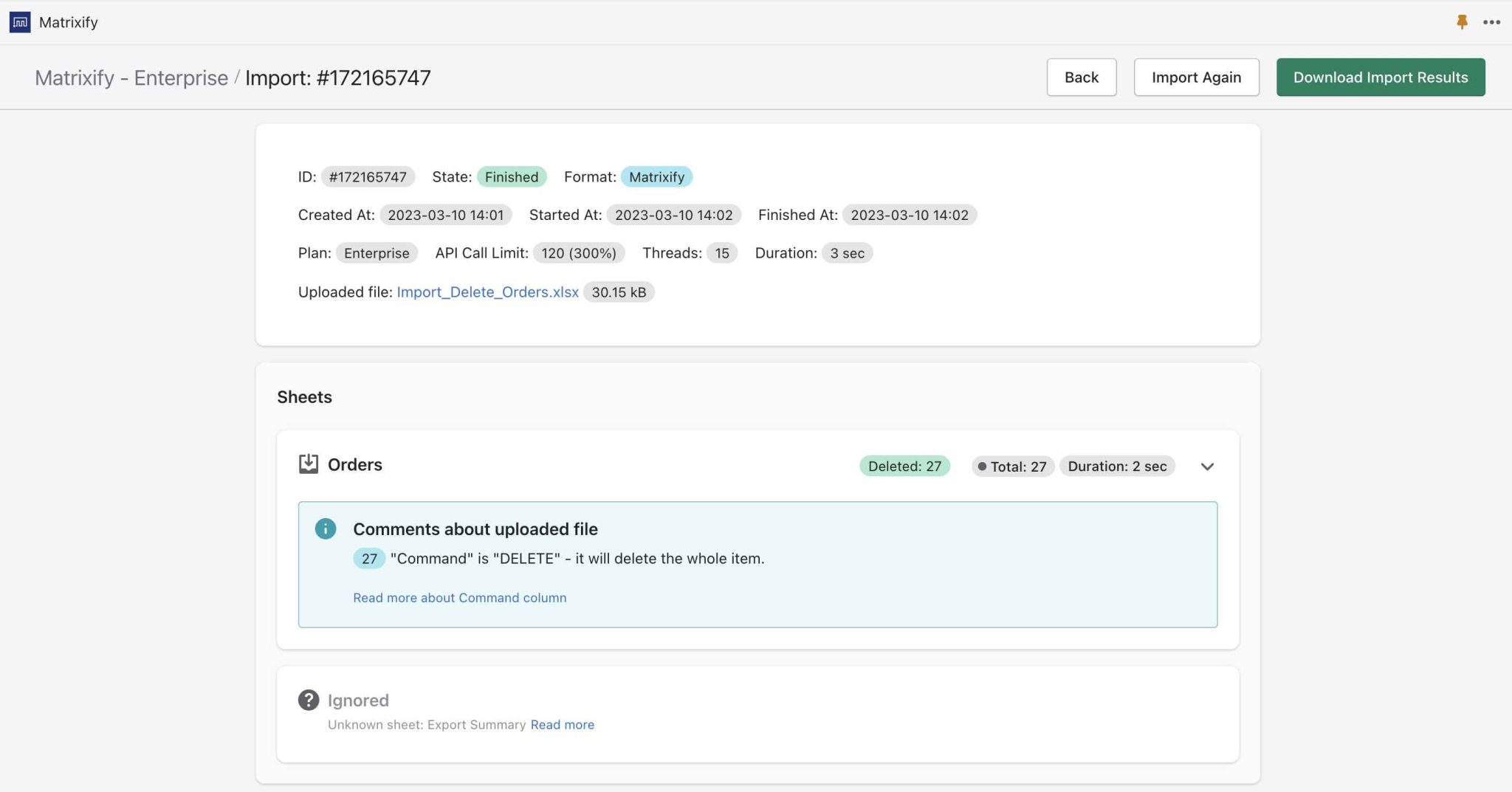Click the info icon in comments box
This screenshot has width=1512, height=792.
[325, 528]
